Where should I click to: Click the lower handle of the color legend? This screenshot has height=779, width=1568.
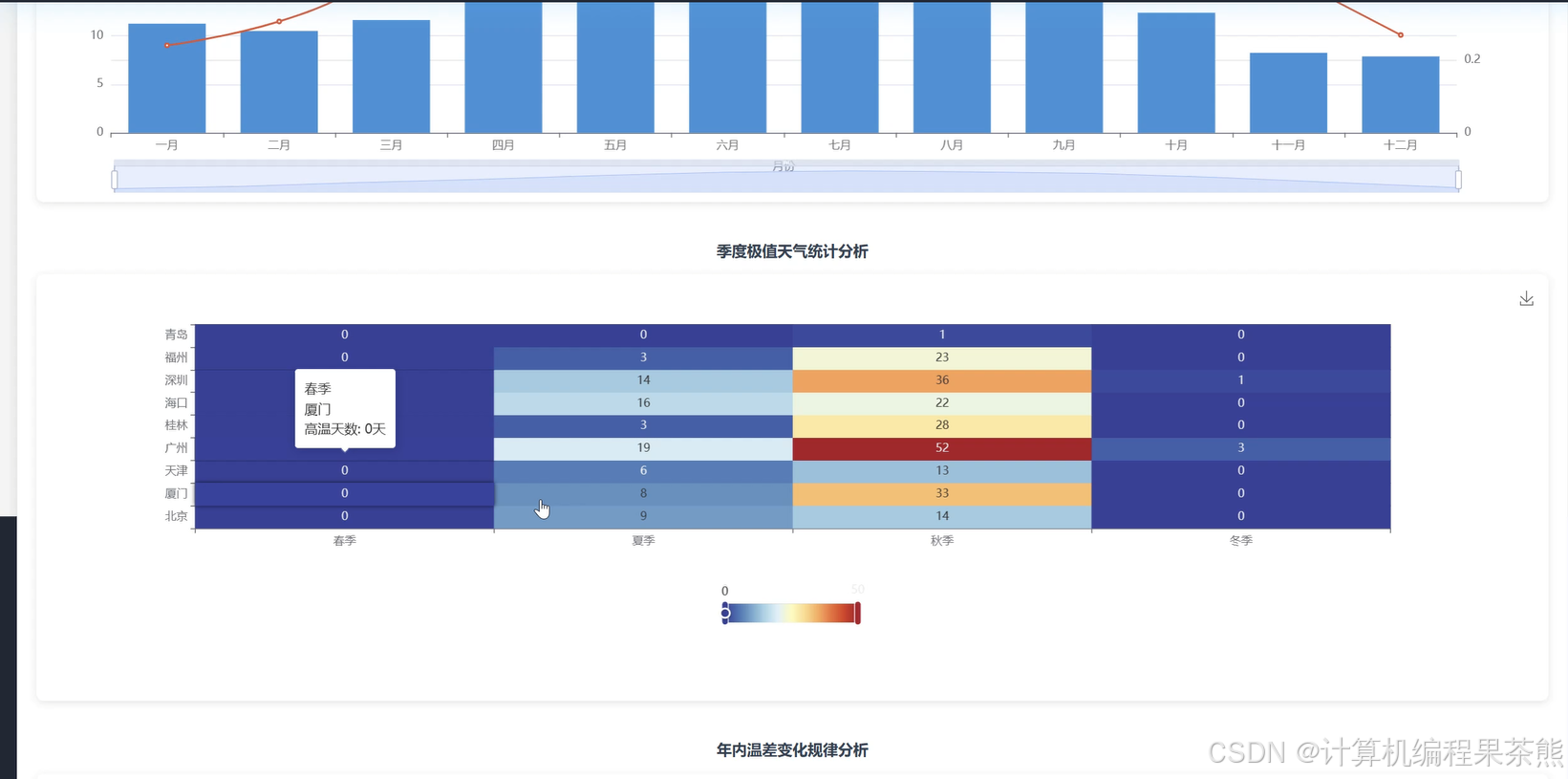(x=725, y=613)
